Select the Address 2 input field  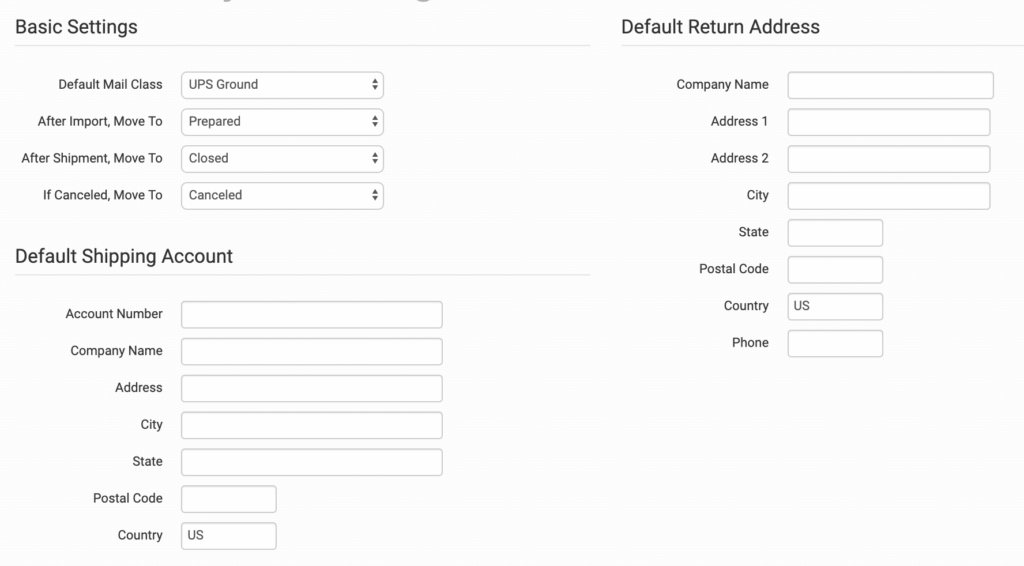(888, 159)
